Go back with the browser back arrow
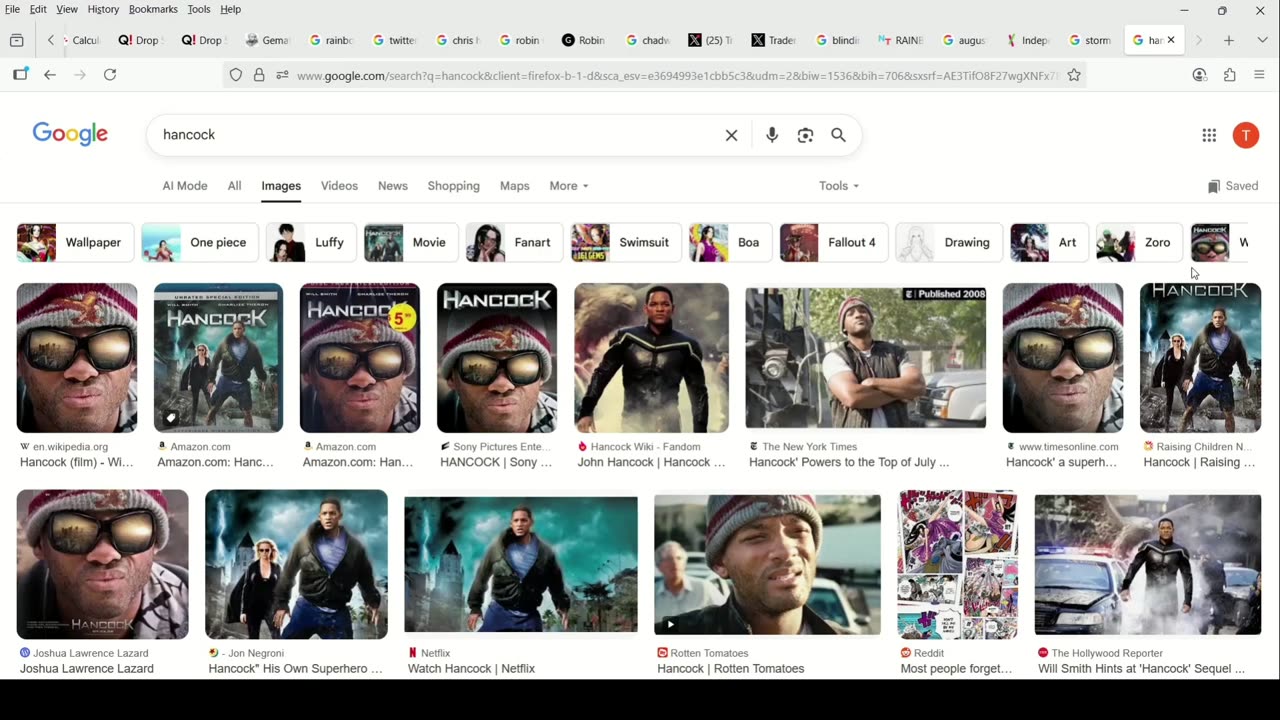This screenshot has height=720, width=1280. click(50, 75)
